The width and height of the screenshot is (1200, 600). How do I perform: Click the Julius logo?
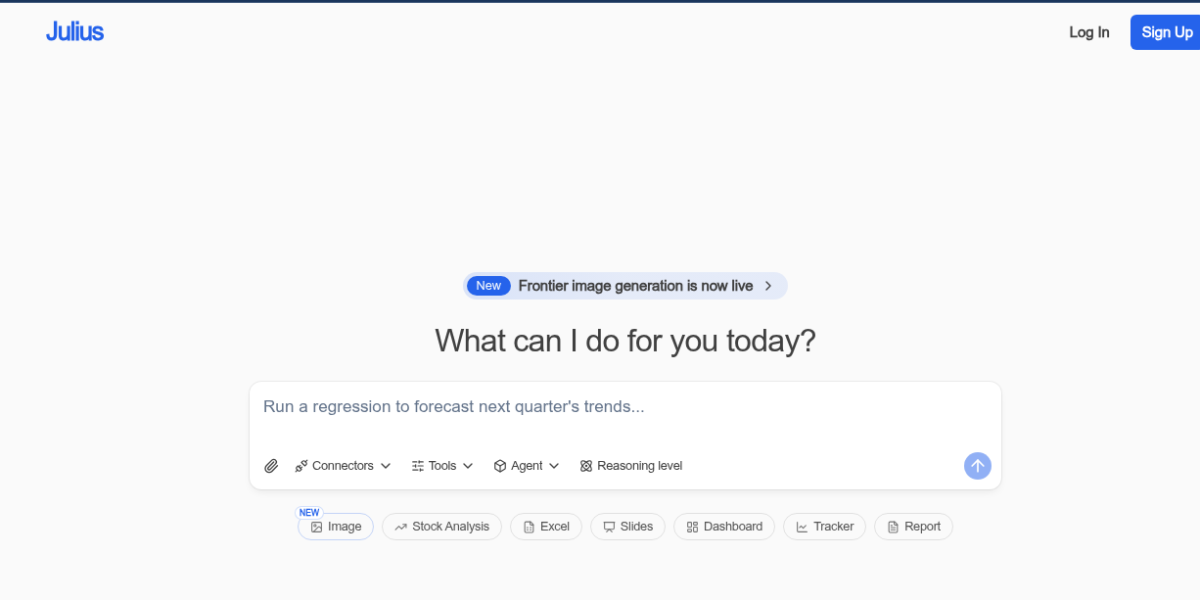(x=75, y=31)
